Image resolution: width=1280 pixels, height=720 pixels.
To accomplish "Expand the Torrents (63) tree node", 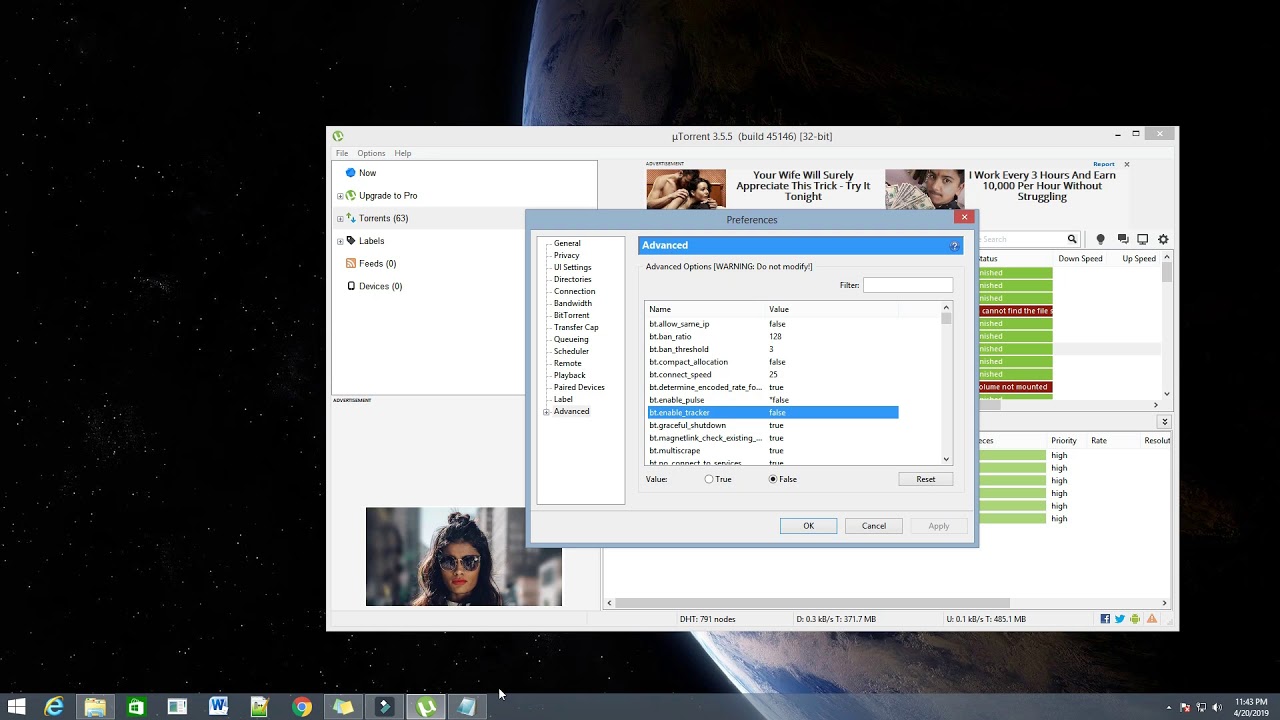I will (x=340, y=219).
